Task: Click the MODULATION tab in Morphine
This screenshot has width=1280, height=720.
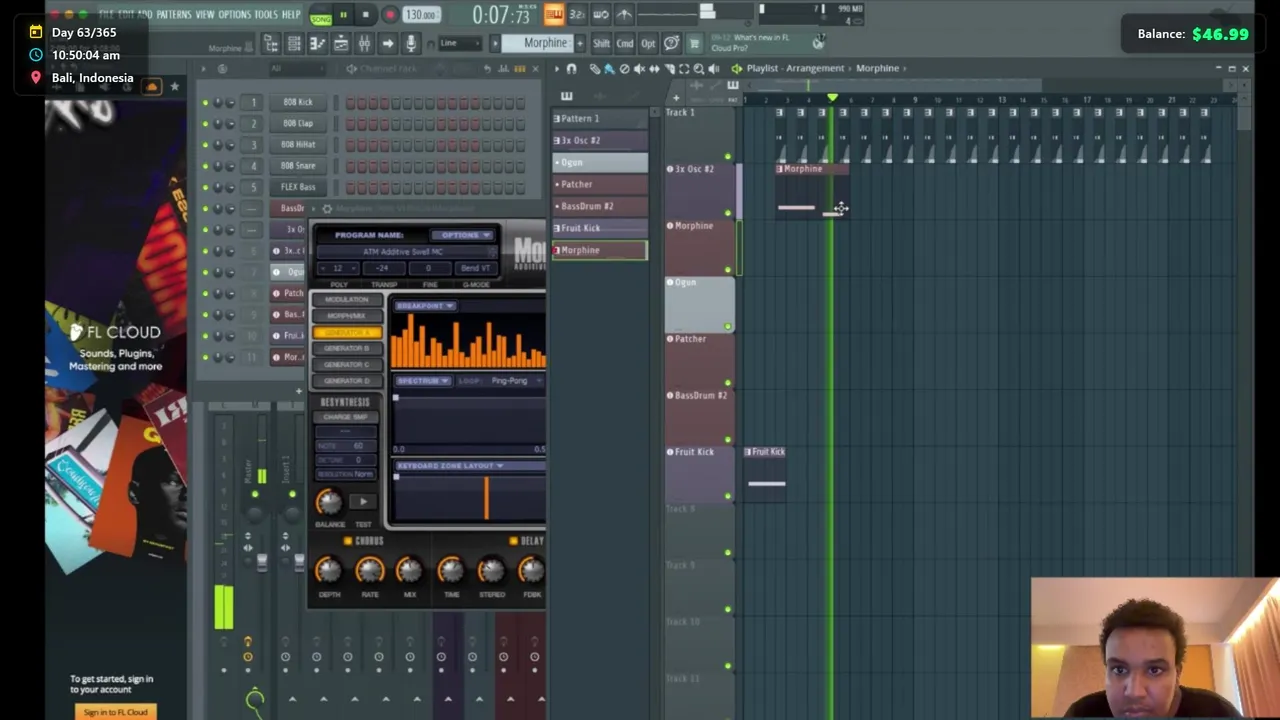Action: [x=346, y=300]
